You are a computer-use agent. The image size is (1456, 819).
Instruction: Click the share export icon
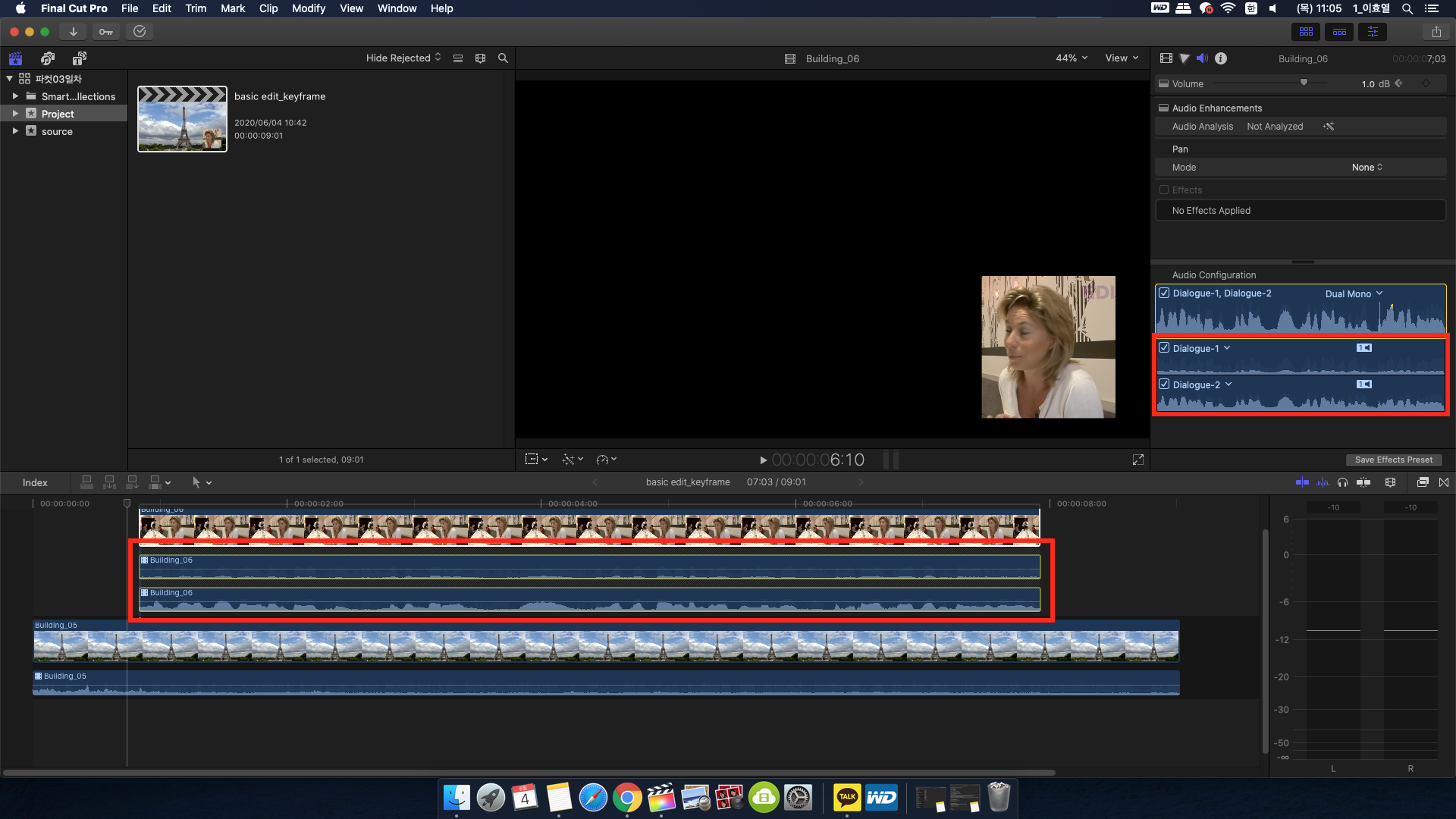(x=1436, y=32)
